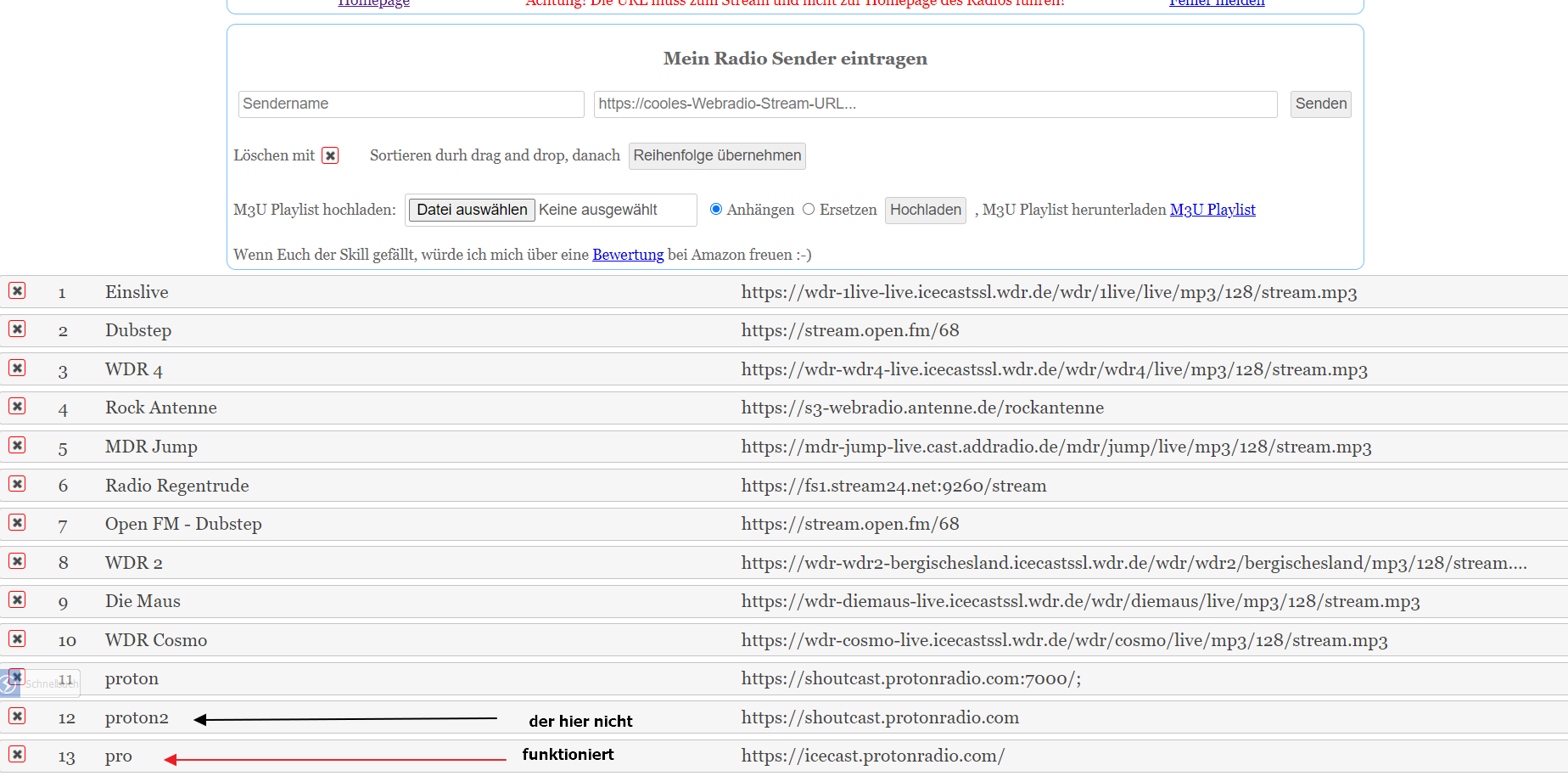This screenshot has width=1568, height=776.
Task: Click the MDR Jump station name
Action: coord(151,447)
